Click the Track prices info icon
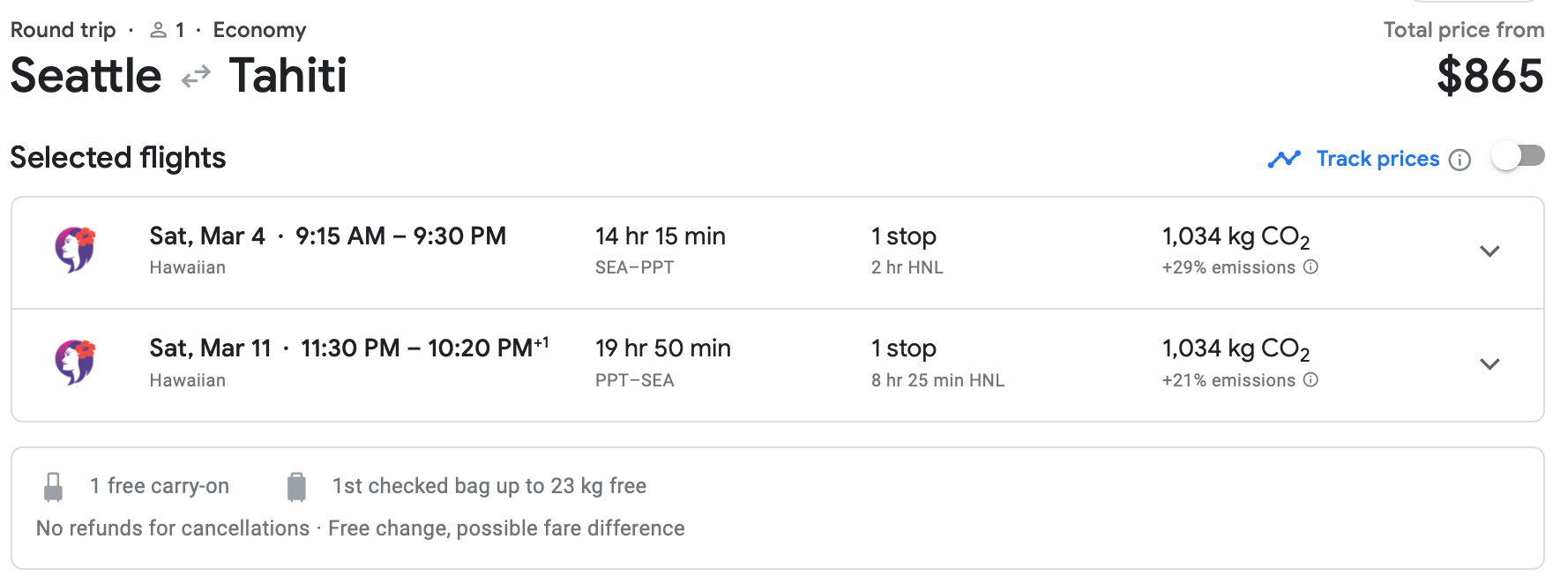 (x=1460, y=160)
